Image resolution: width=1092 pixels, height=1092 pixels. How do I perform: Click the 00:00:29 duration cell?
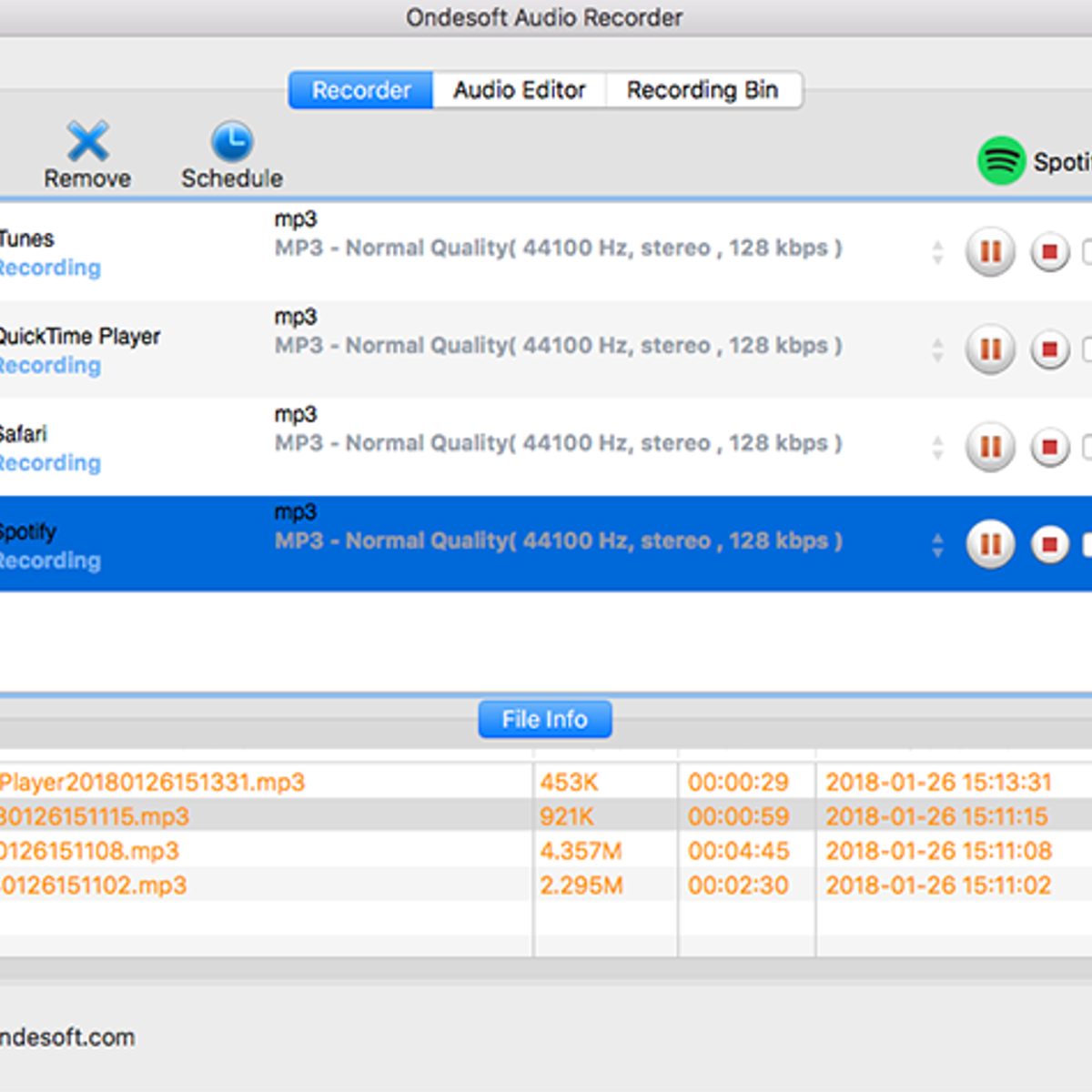[738, 782]
